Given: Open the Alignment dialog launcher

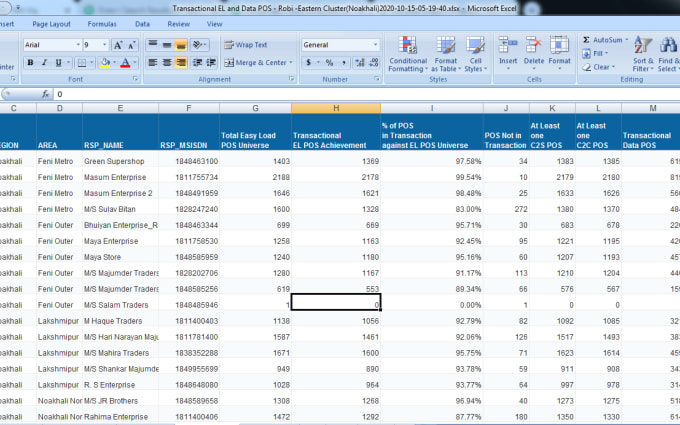Looking at the screenshot, I should point(291,79).
